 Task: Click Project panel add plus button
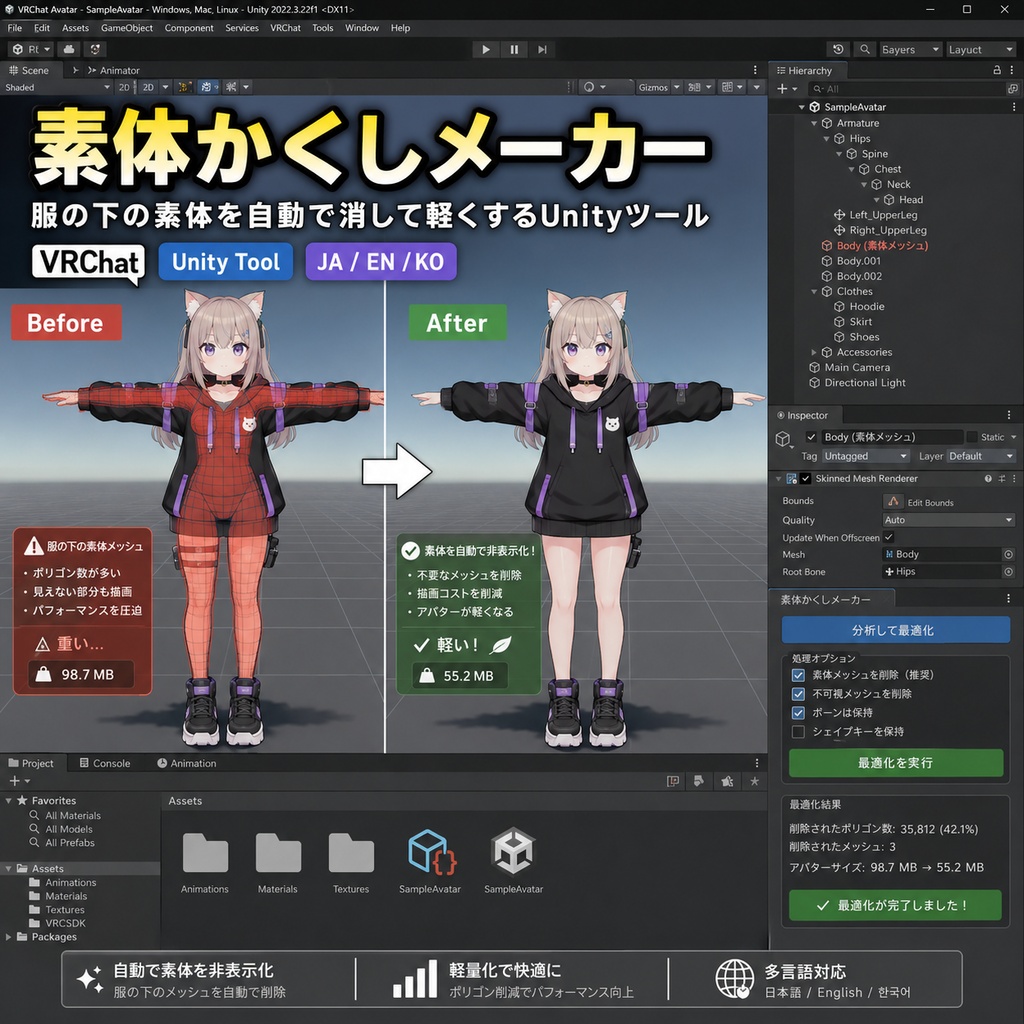(14, 781)
